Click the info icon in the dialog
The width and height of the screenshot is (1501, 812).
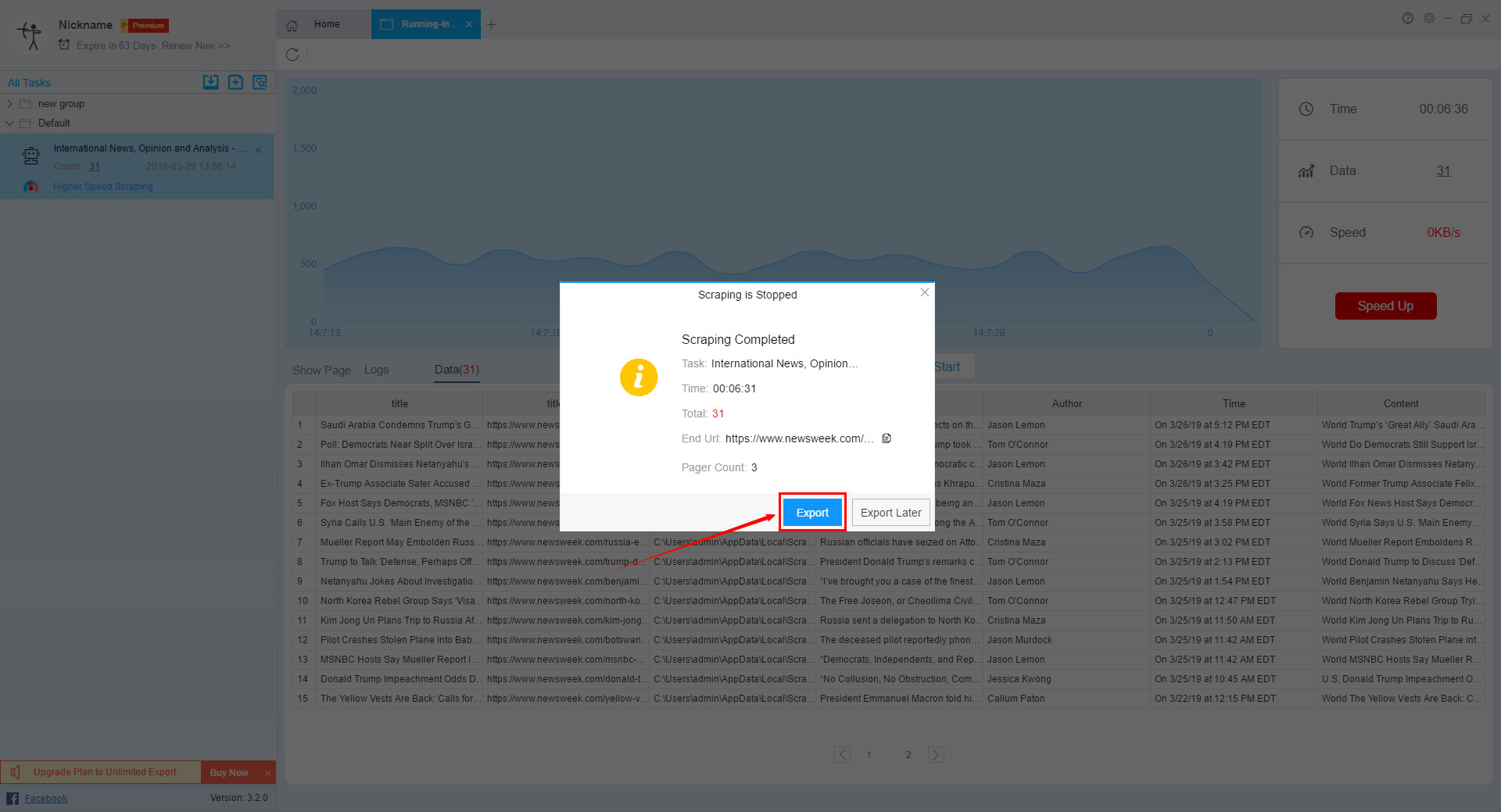pyautogui.click(x=639, y=377)
